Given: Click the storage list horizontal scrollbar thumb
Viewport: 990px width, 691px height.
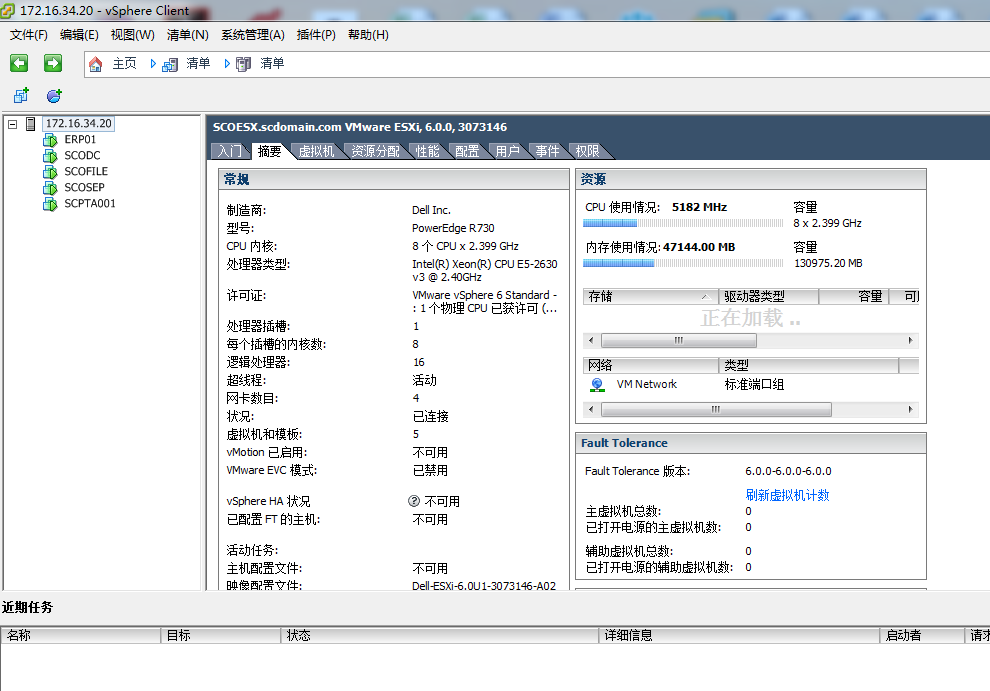Looking at the screenshot, I should click(679, 340).
